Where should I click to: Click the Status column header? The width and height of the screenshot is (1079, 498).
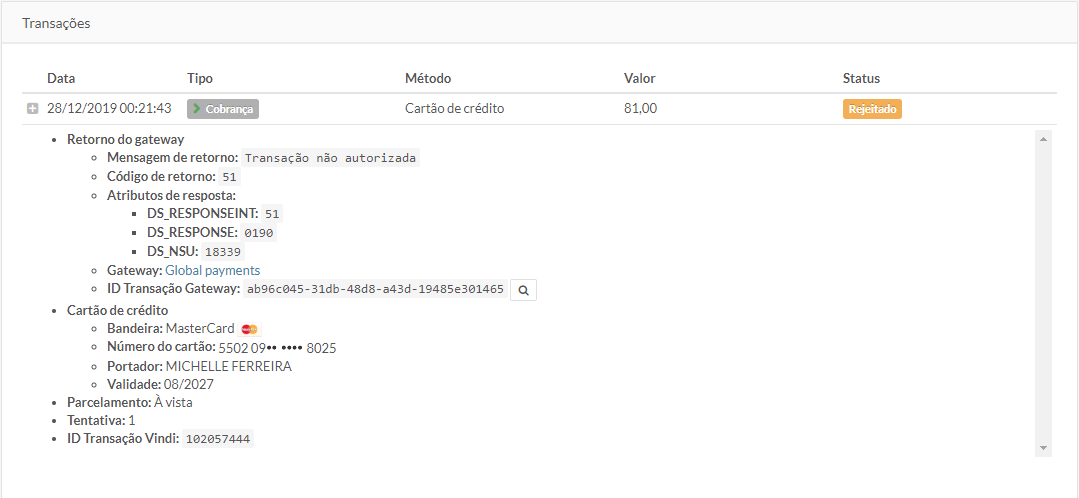click(861, 78)
